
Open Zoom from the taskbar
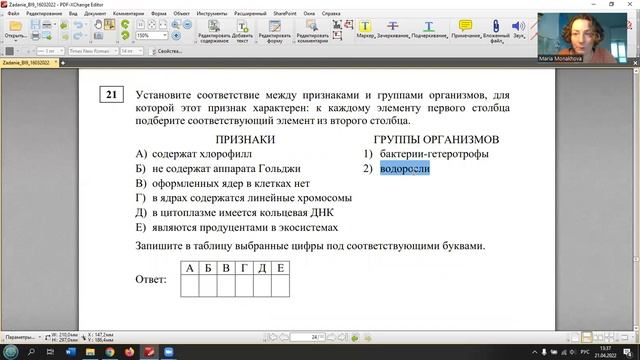point(169,352)
